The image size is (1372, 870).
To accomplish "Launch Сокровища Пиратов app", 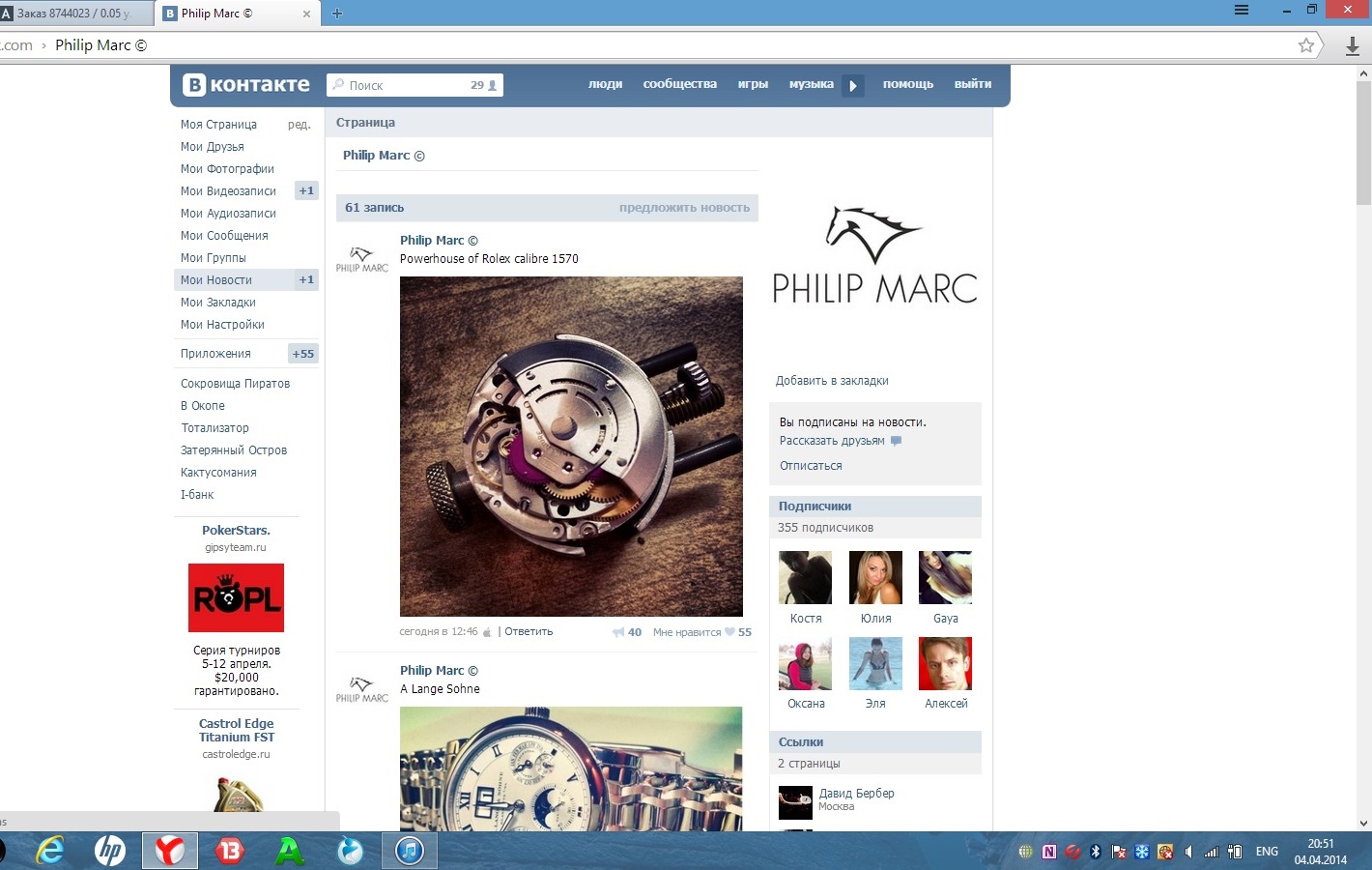I will pyautogui.click(x=236, y=384).
